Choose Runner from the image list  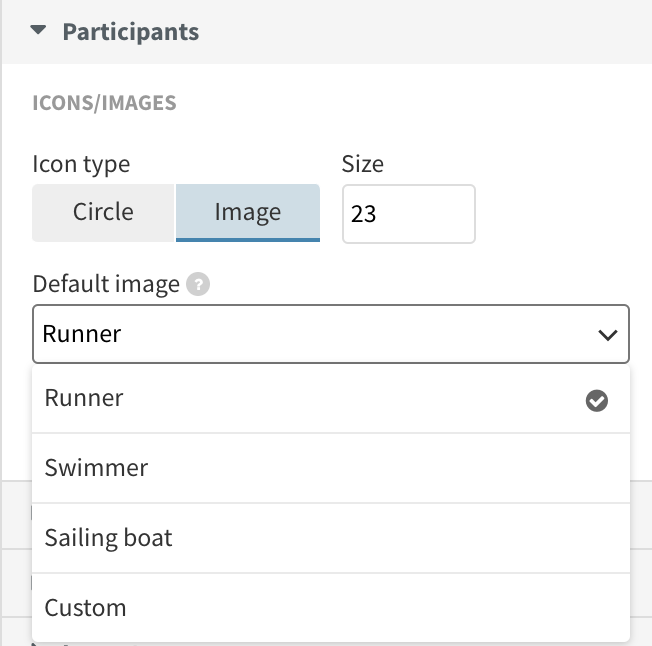[331, 399]
